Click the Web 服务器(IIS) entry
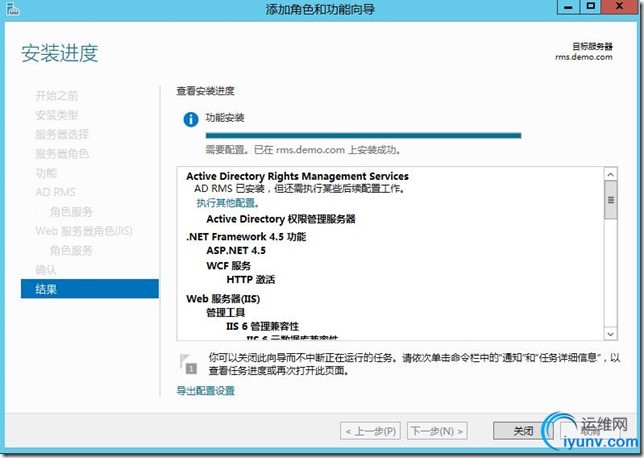The height and width of the screenshot is (458, 644). tap(223, 299)
